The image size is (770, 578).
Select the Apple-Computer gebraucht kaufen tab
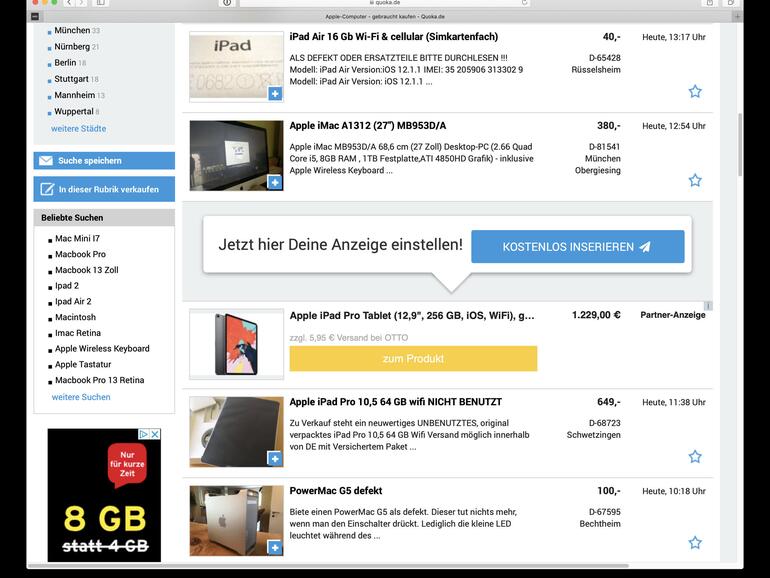coord(385,17)
